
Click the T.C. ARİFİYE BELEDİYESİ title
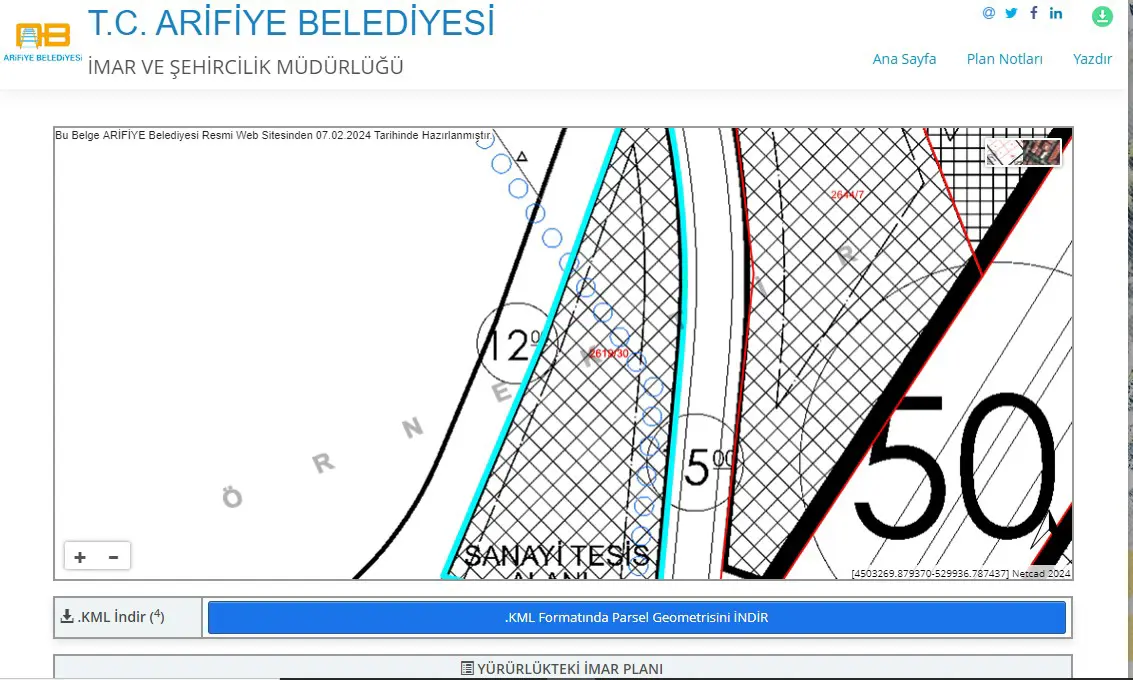coord(291,22)
